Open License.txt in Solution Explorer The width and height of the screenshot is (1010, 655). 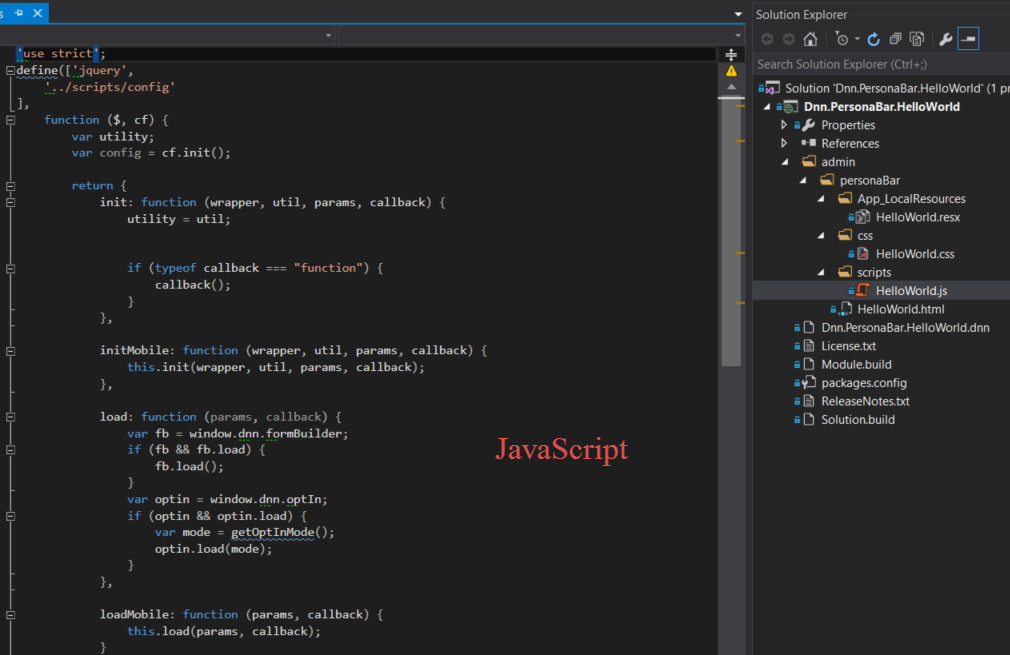click(x=848, y=346)
